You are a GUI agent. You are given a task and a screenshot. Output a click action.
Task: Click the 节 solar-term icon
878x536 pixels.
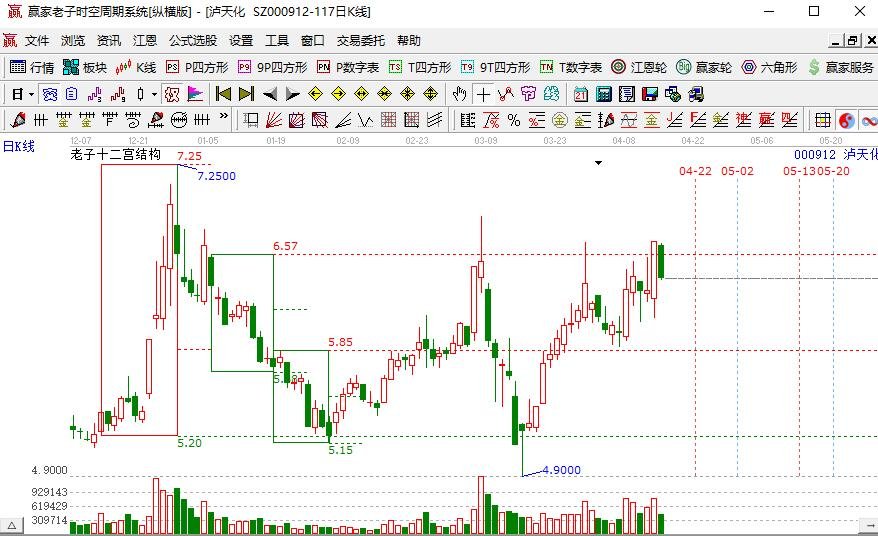pos(528,94)
